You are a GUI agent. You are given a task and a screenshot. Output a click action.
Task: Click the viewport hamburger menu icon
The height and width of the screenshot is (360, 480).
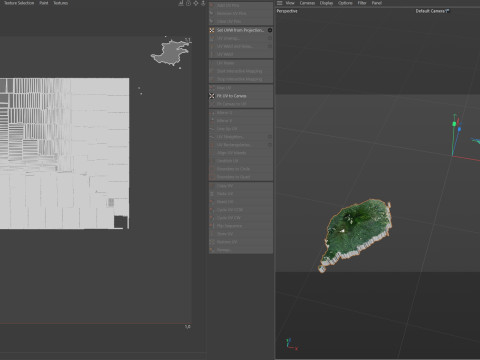280,3
